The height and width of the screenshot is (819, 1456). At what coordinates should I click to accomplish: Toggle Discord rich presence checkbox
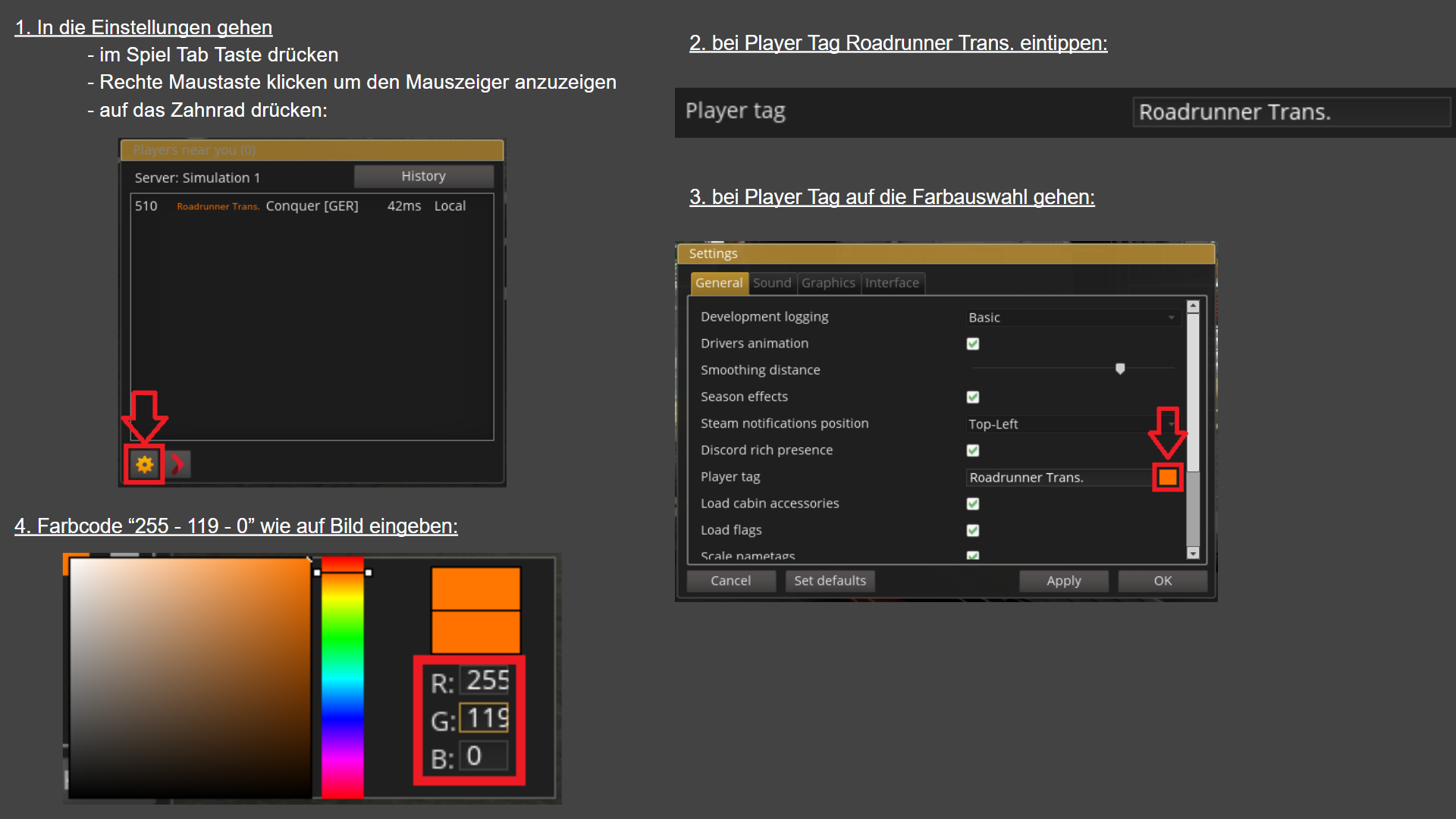pos(973,450)
